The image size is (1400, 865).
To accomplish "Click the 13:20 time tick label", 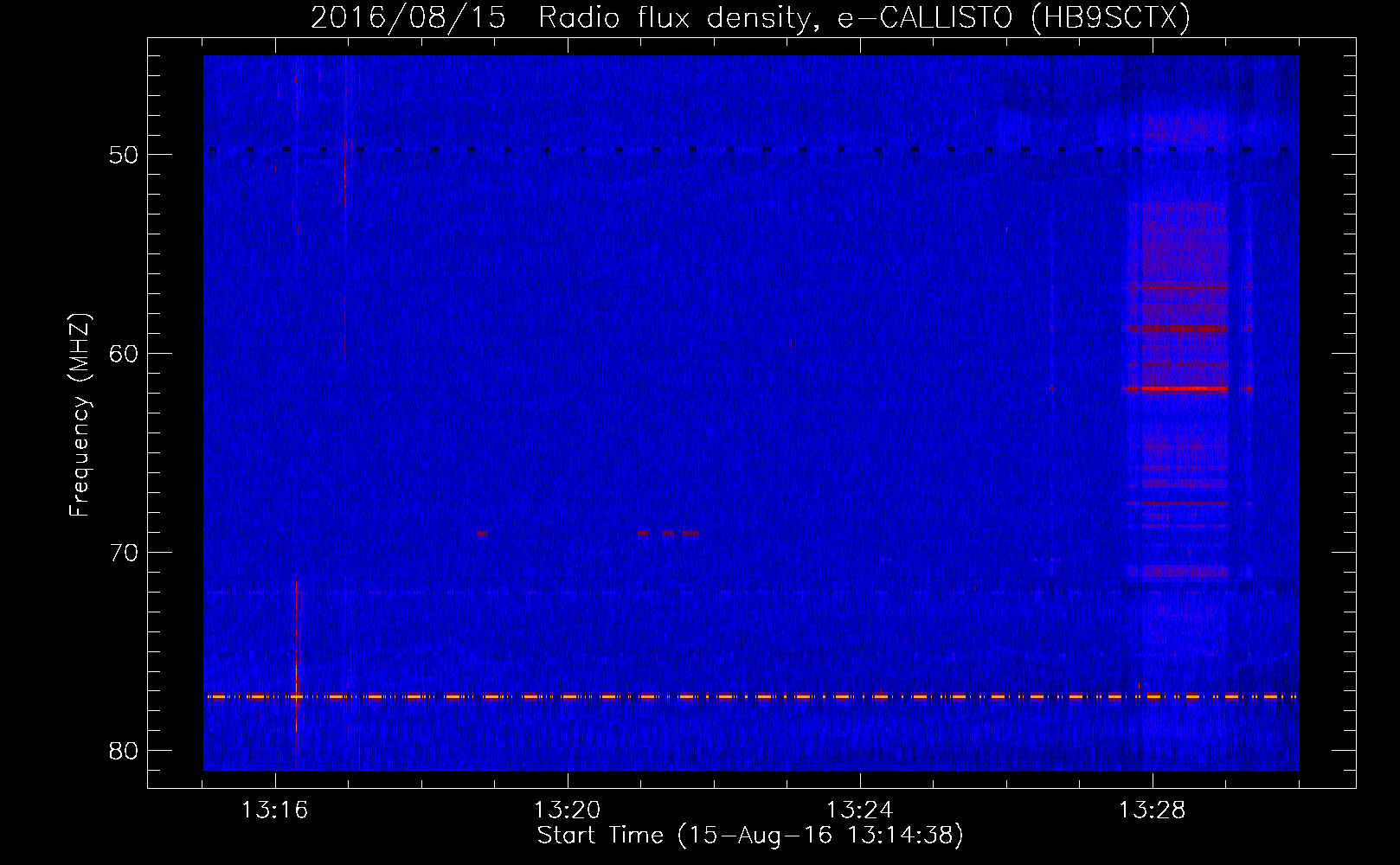I will 567,811.
